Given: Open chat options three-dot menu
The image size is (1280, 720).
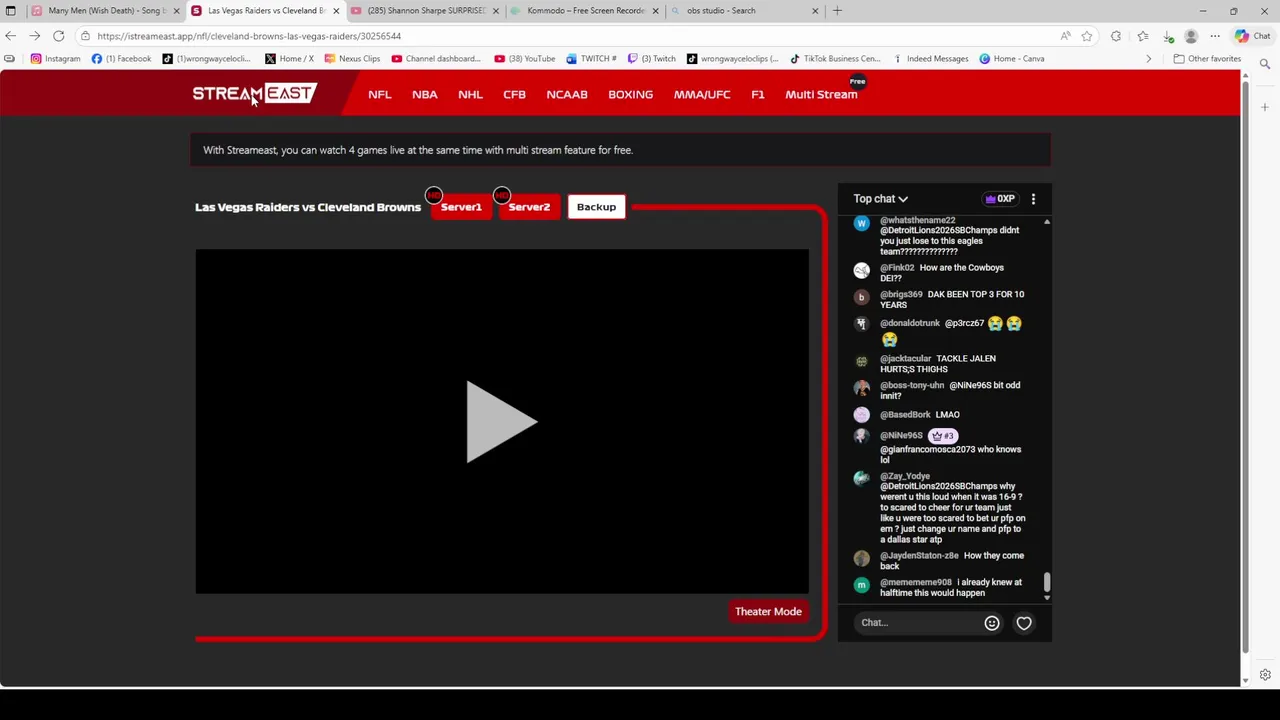Looking at the screenshot, I should (x=1033, y=199).
